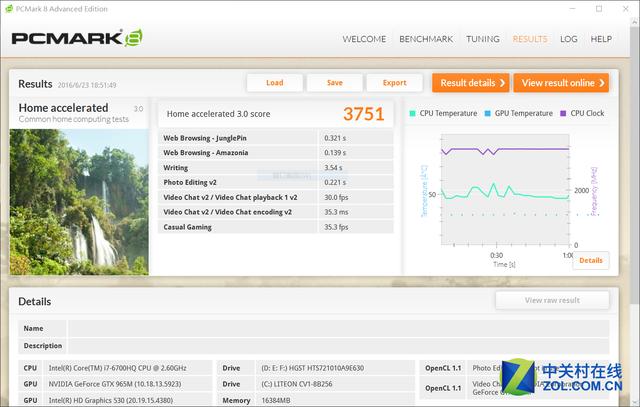Open the LOG tab
Image resolution: width=640 pixels, height=407 pixels.
point(569,39)
